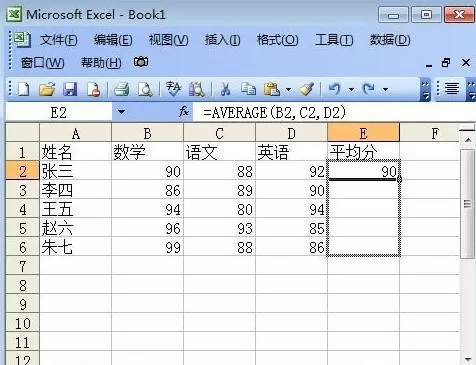
Task: Run the Spelling check icon
Action: pyautogui.click(x=173, y=89)
